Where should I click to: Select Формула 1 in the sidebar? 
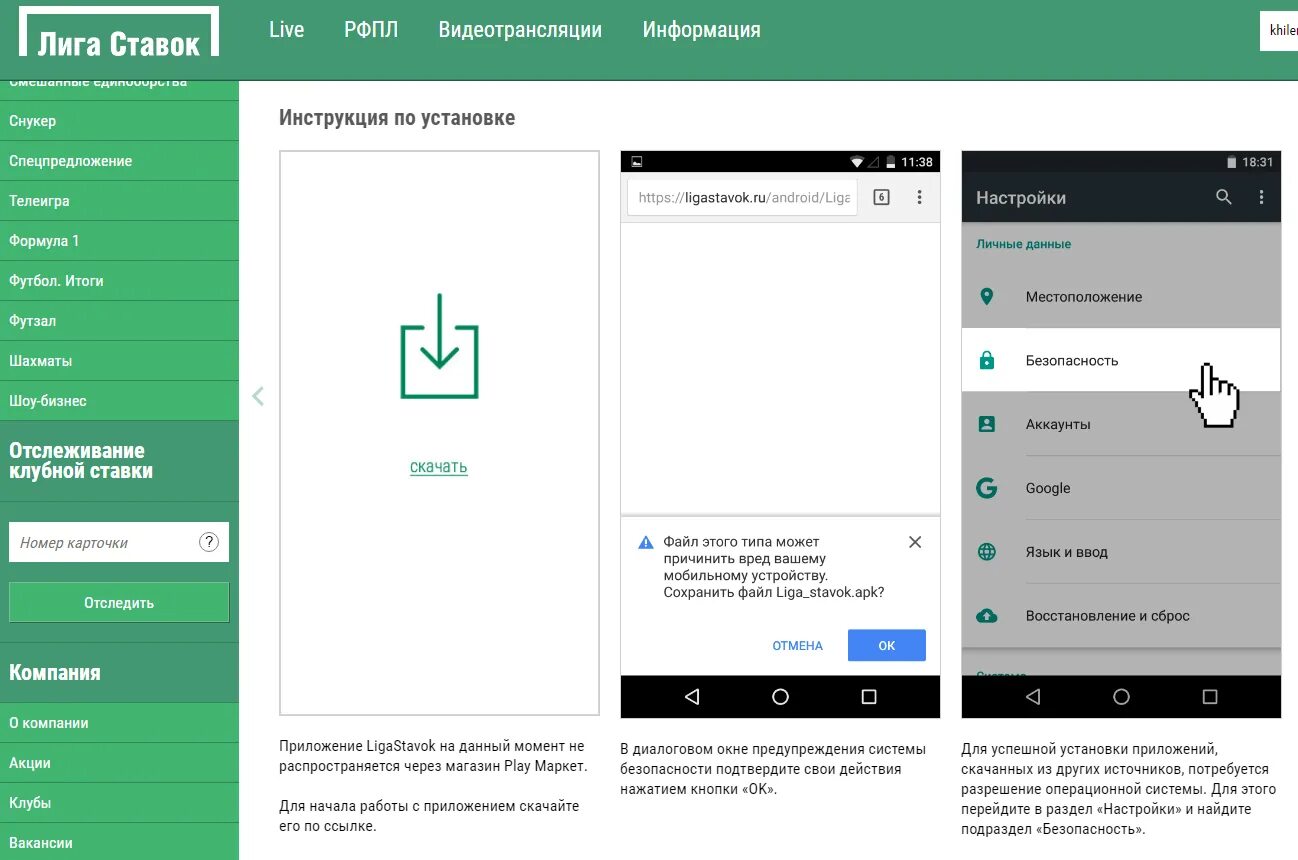click(119, 241)
